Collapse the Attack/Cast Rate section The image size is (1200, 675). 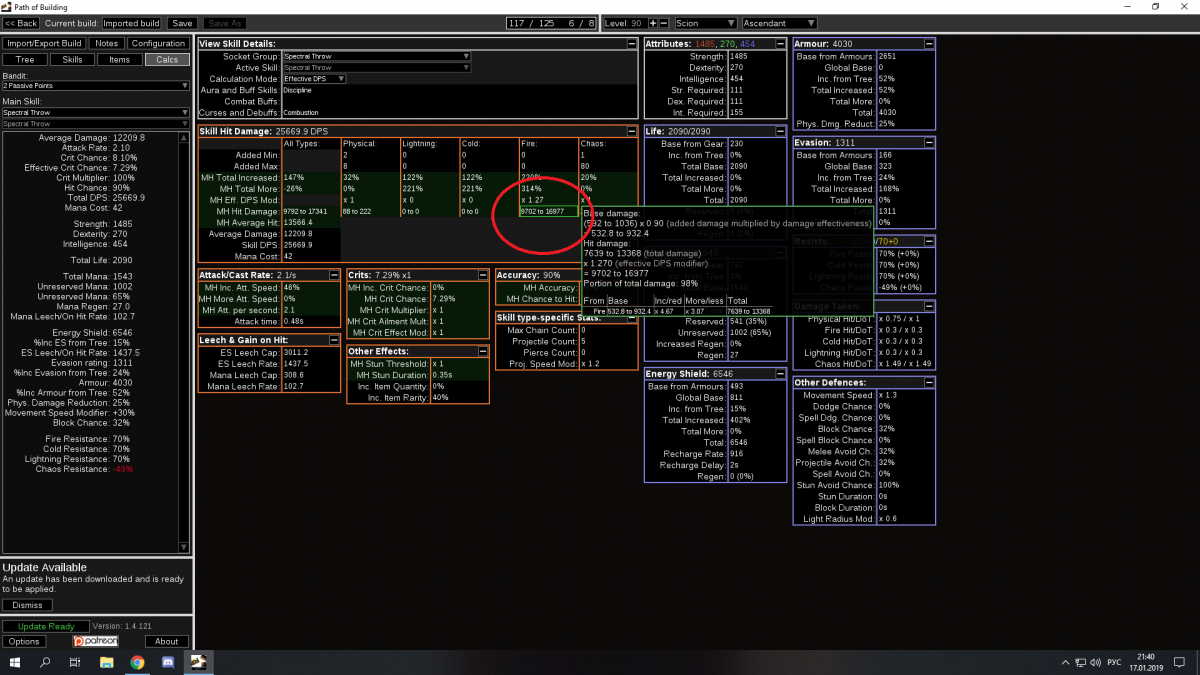click(x=335, y=274)
